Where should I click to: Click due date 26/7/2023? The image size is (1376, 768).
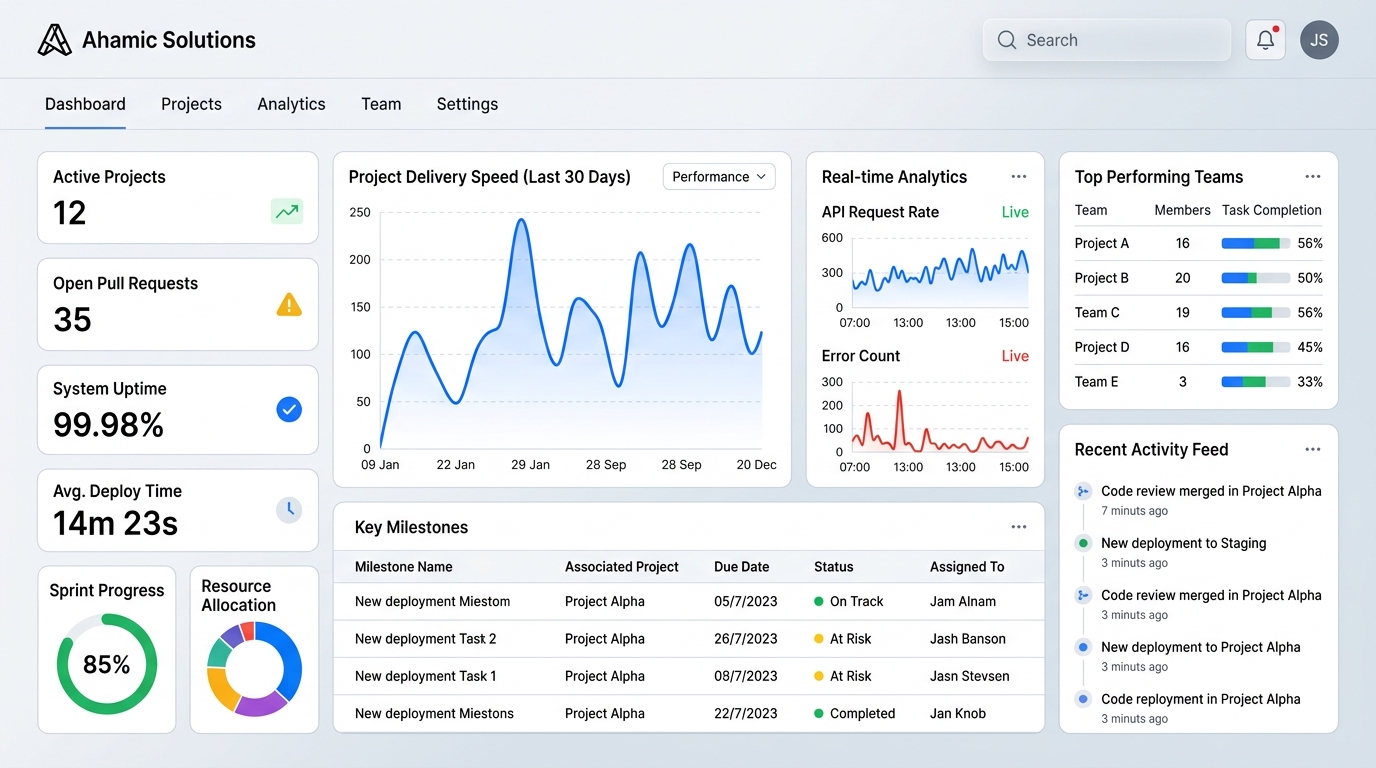(x=746, y=639)
